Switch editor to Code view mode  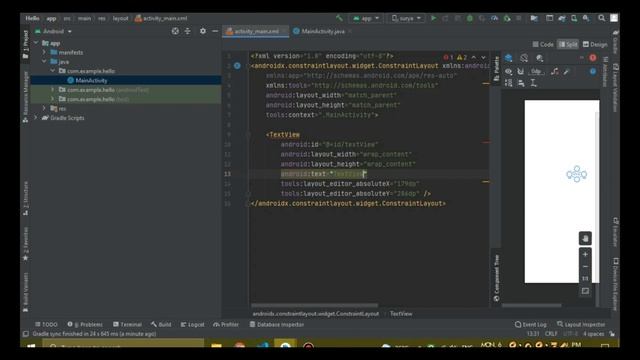pos(543,44)
